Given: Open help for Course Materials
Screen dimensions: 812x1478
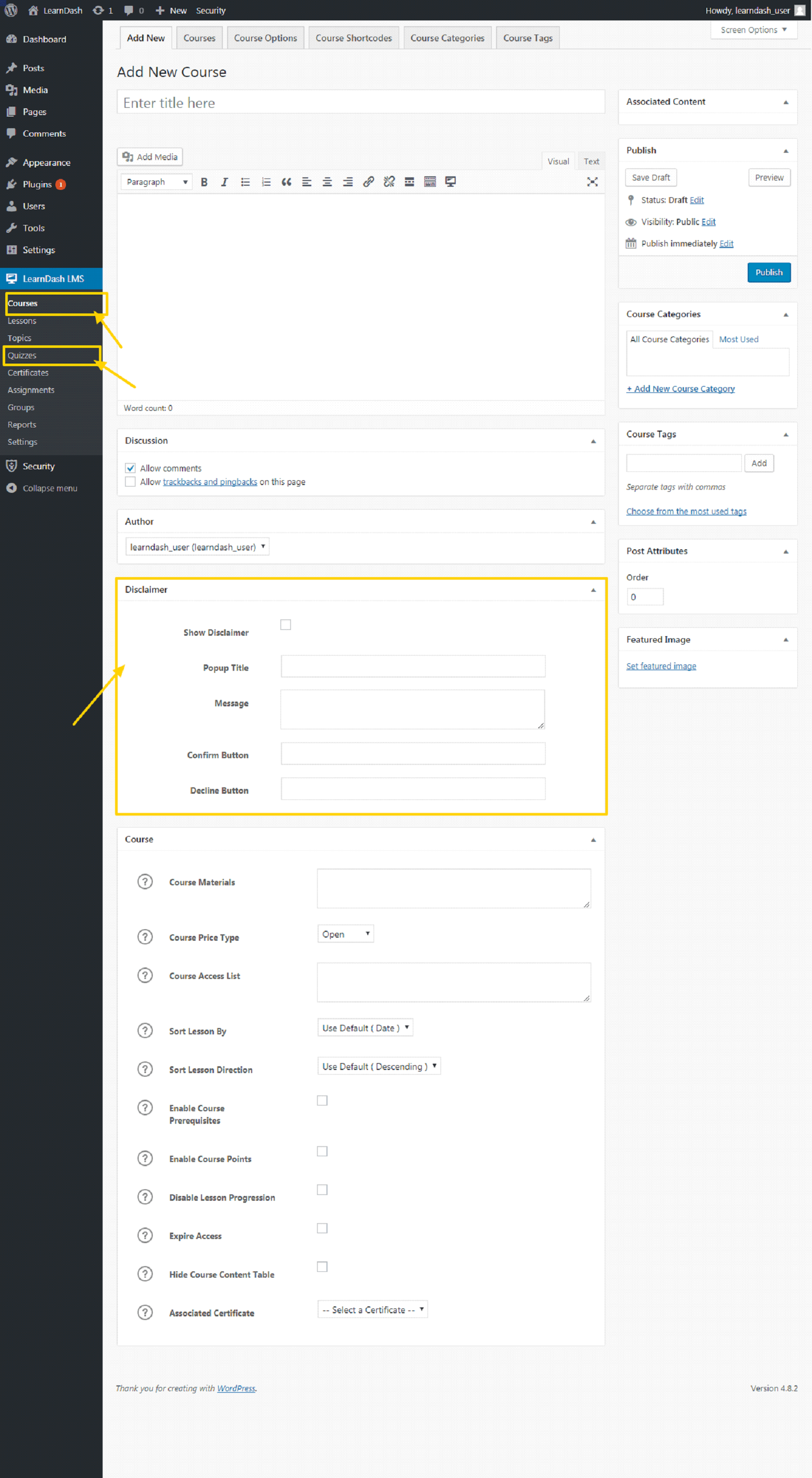Looking at the screenshot, I should (145, 881).
